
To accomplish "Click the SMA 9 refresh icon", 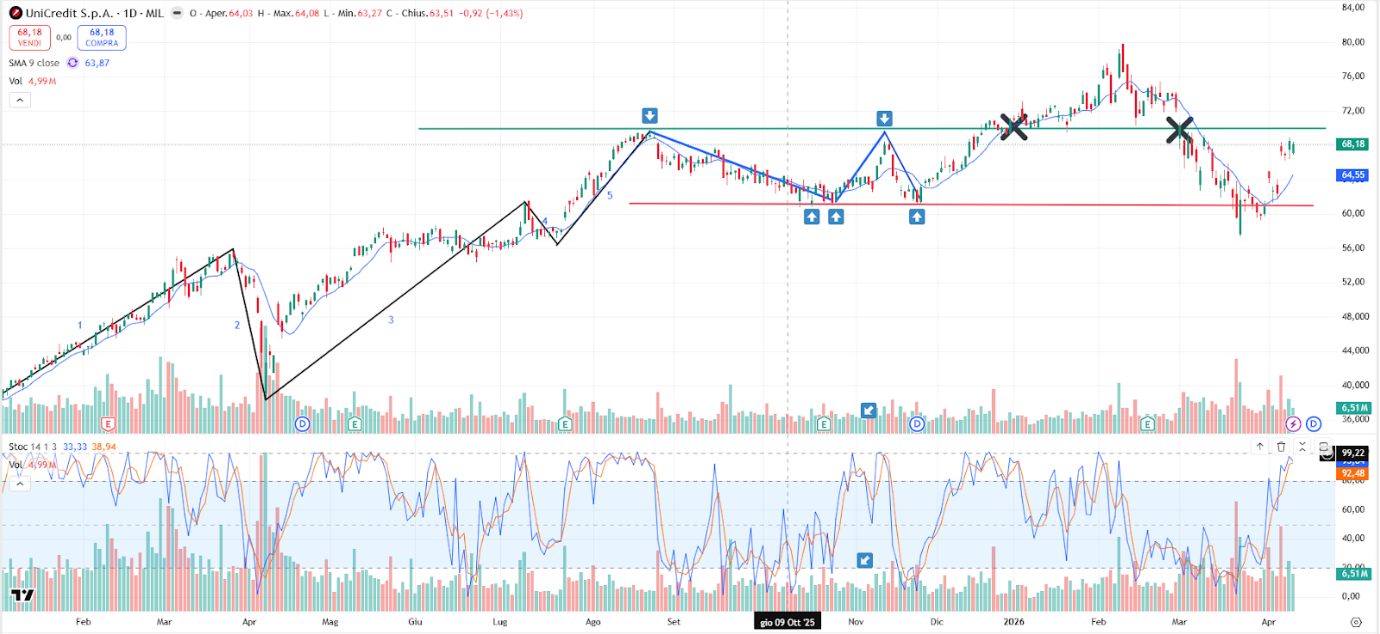I will 72,63.
